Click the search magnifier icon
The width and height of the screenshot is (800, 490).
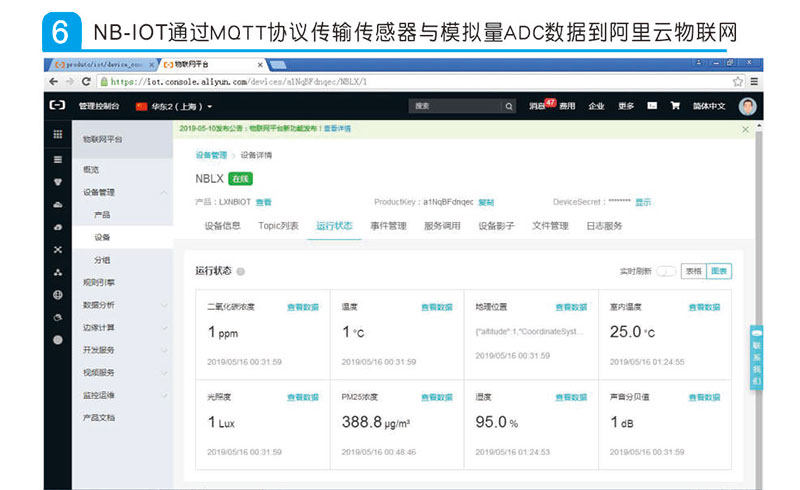click(x=509, y=106)
